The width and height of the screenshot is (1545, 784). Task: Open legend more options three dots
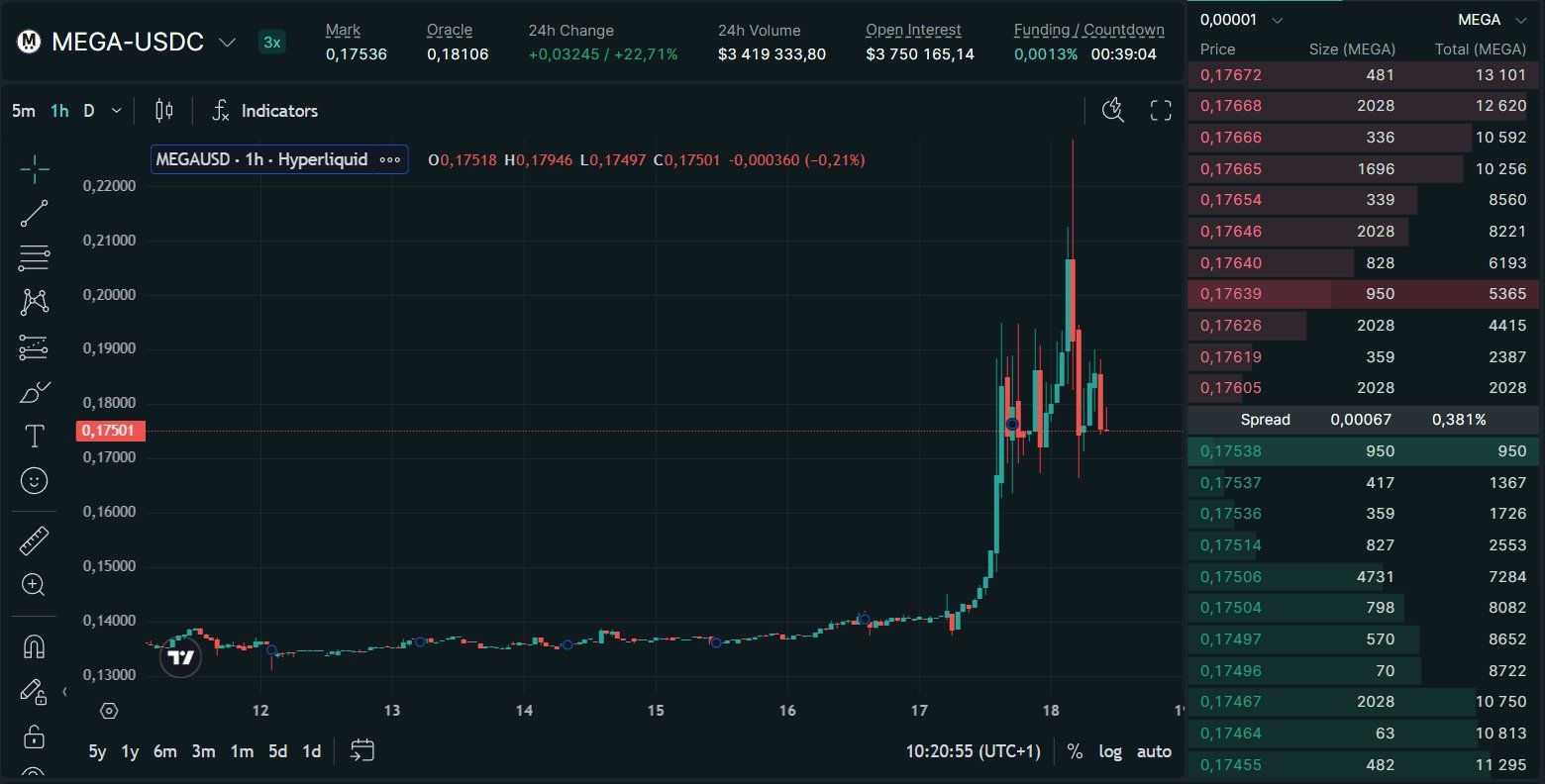[390, 159]
